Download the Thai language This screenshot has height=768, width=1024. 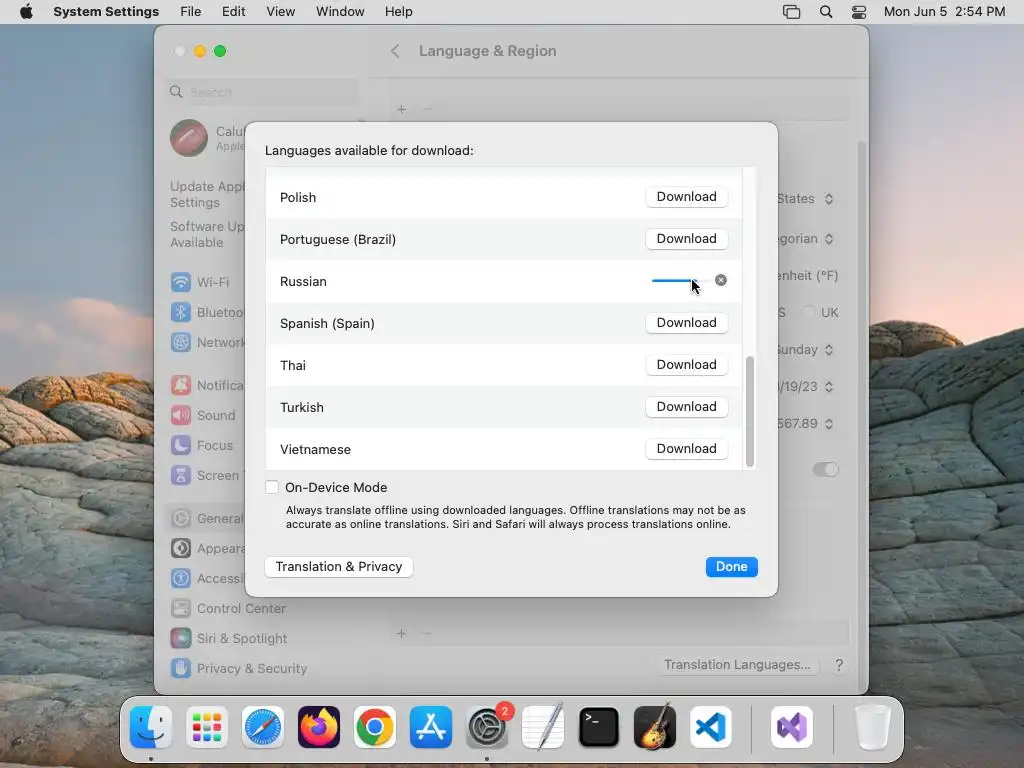click(686, 364)
